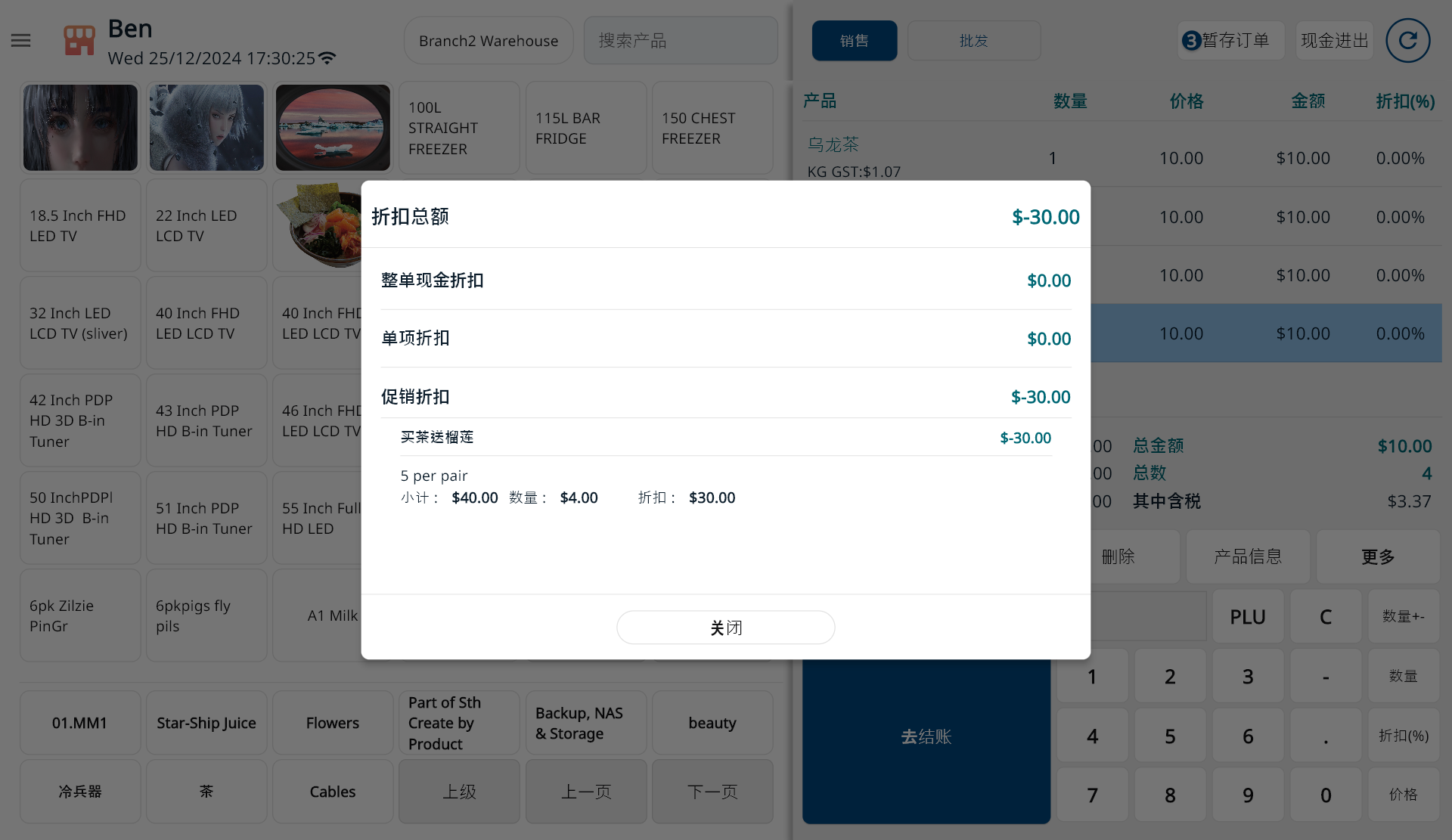The height and width of the screenshot is (840, 1452).
Task: Open 产品信息 product info
Action: (1248, 556)
